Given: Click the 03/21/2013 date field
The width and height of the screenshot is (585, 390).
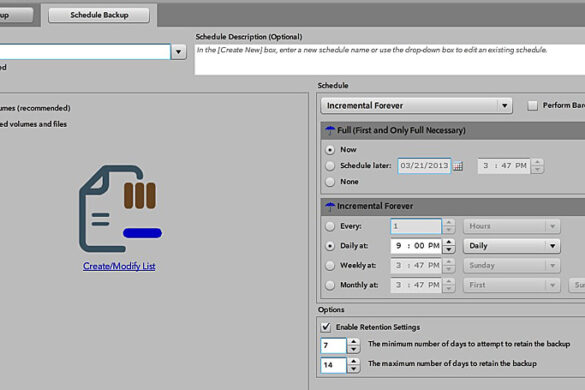Looking at the screenshot, I should click(x=424, y=166).
